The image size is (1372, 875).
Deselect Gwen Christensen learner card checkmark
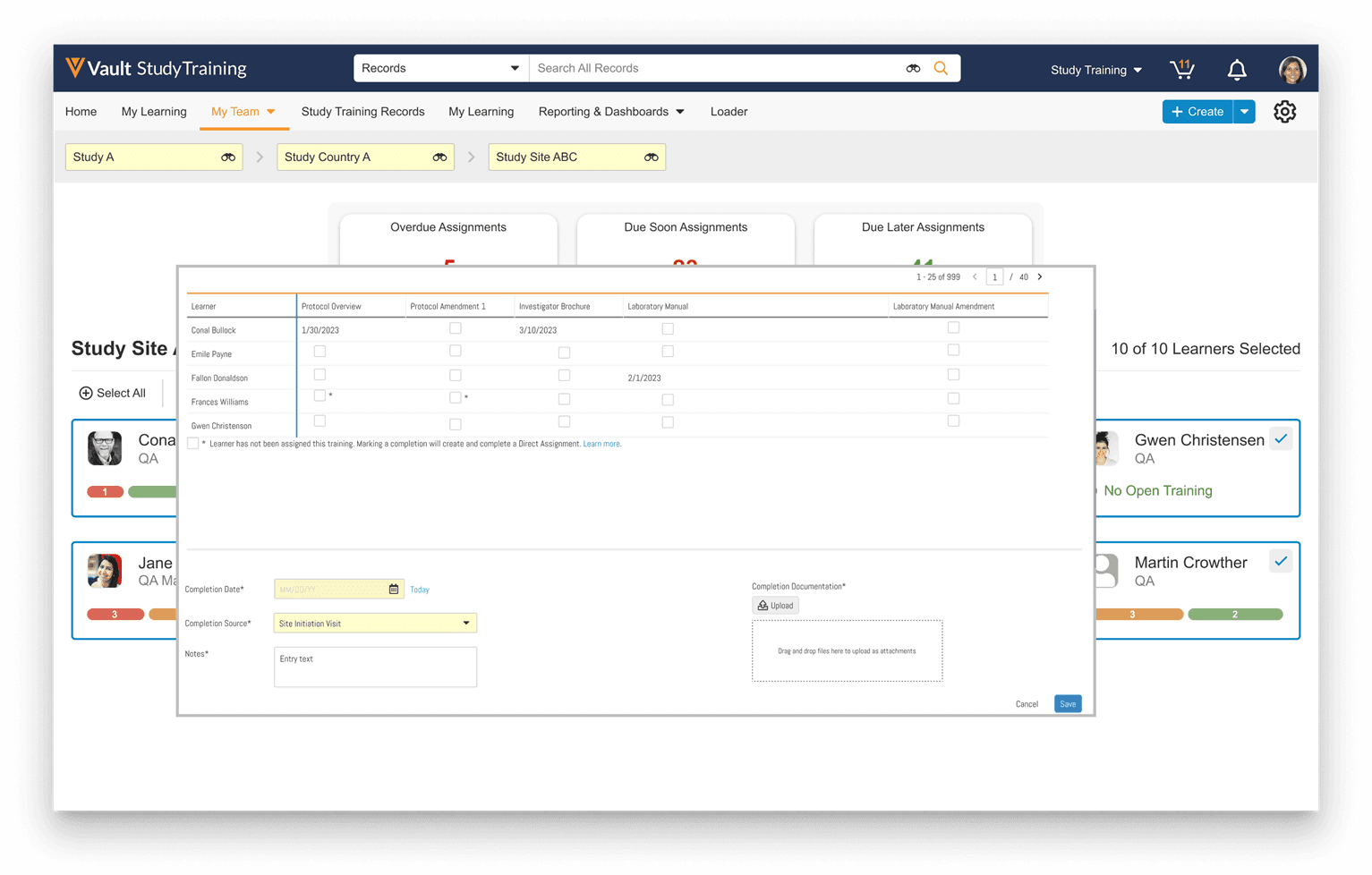pos(1281,439)
